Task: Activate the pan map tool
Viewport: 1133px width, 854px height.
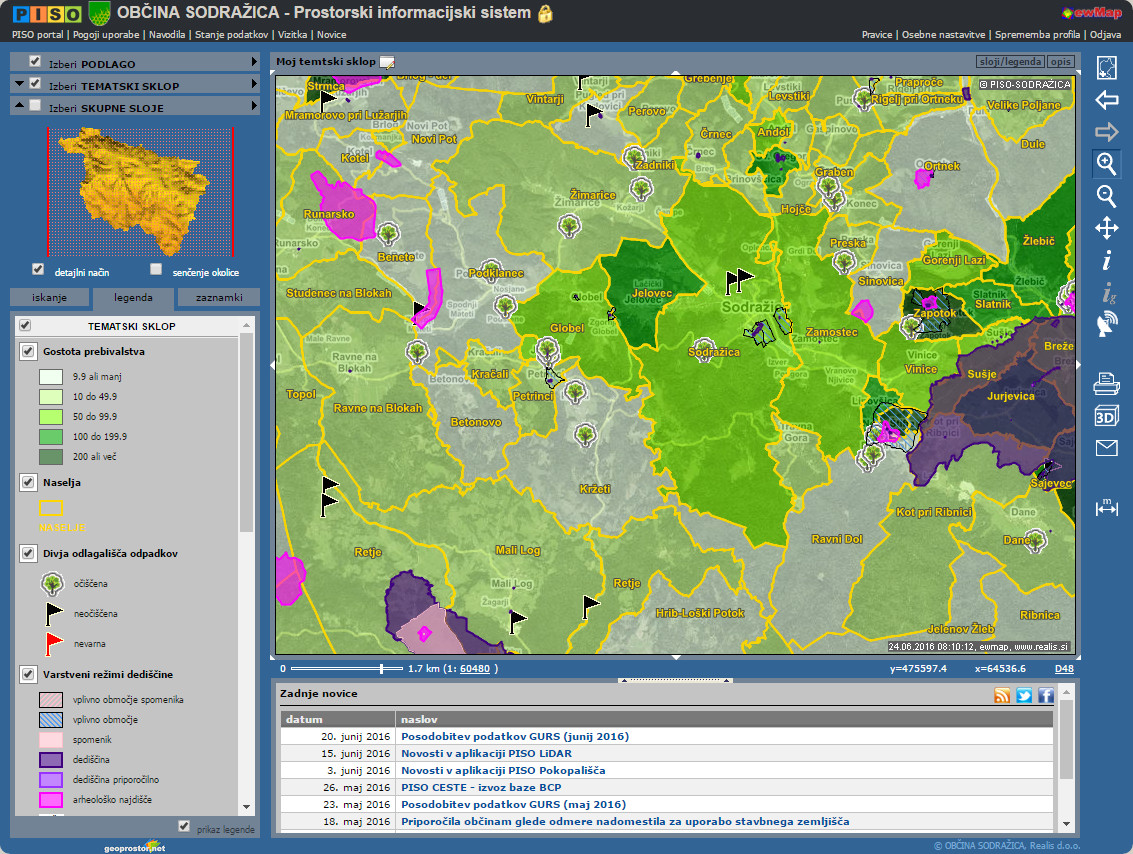Action: point(1106,228)
